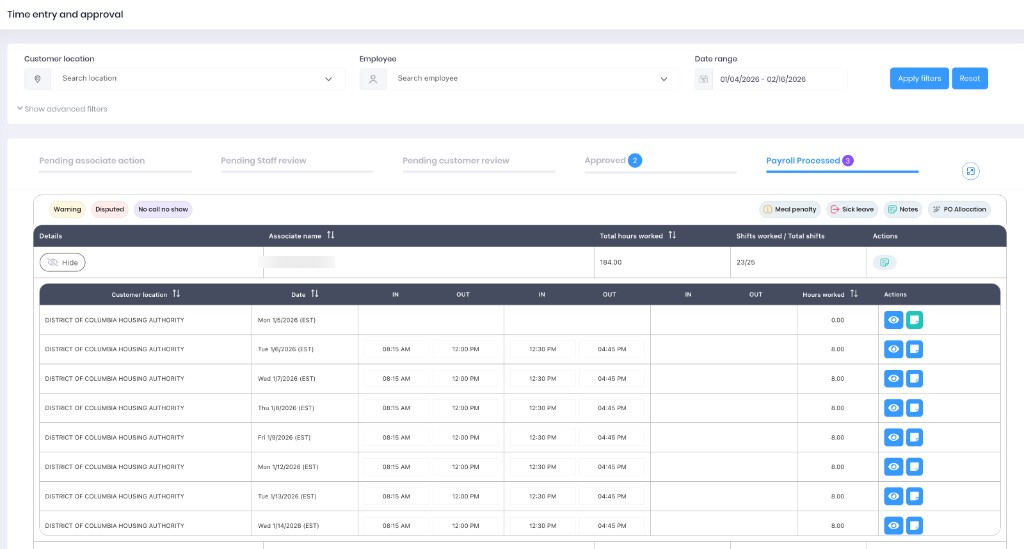
Task: View details for Thu 1/8/2026 entry
Action: pyautogui.click(x=893, y=408)
